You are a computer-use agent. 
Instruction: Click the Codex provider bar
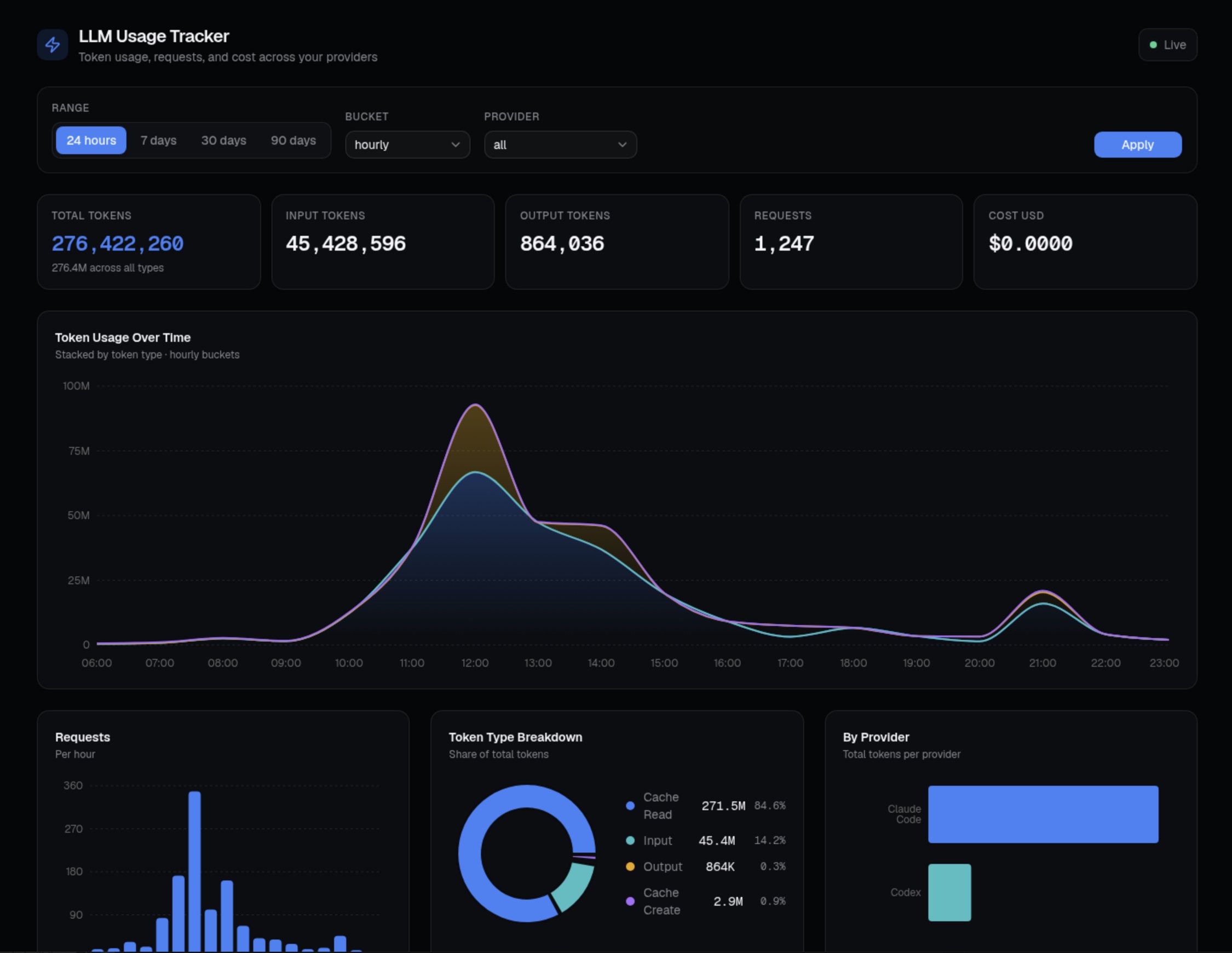949,892
